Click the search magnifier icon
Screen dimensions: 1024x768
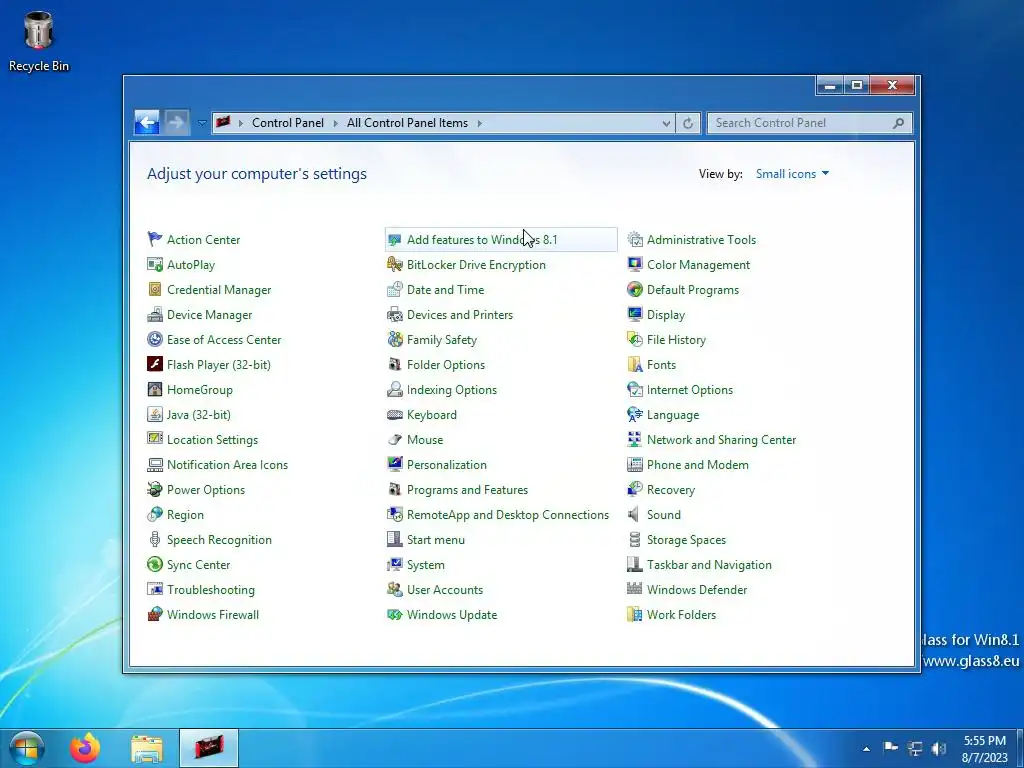[x=899, y=123]
